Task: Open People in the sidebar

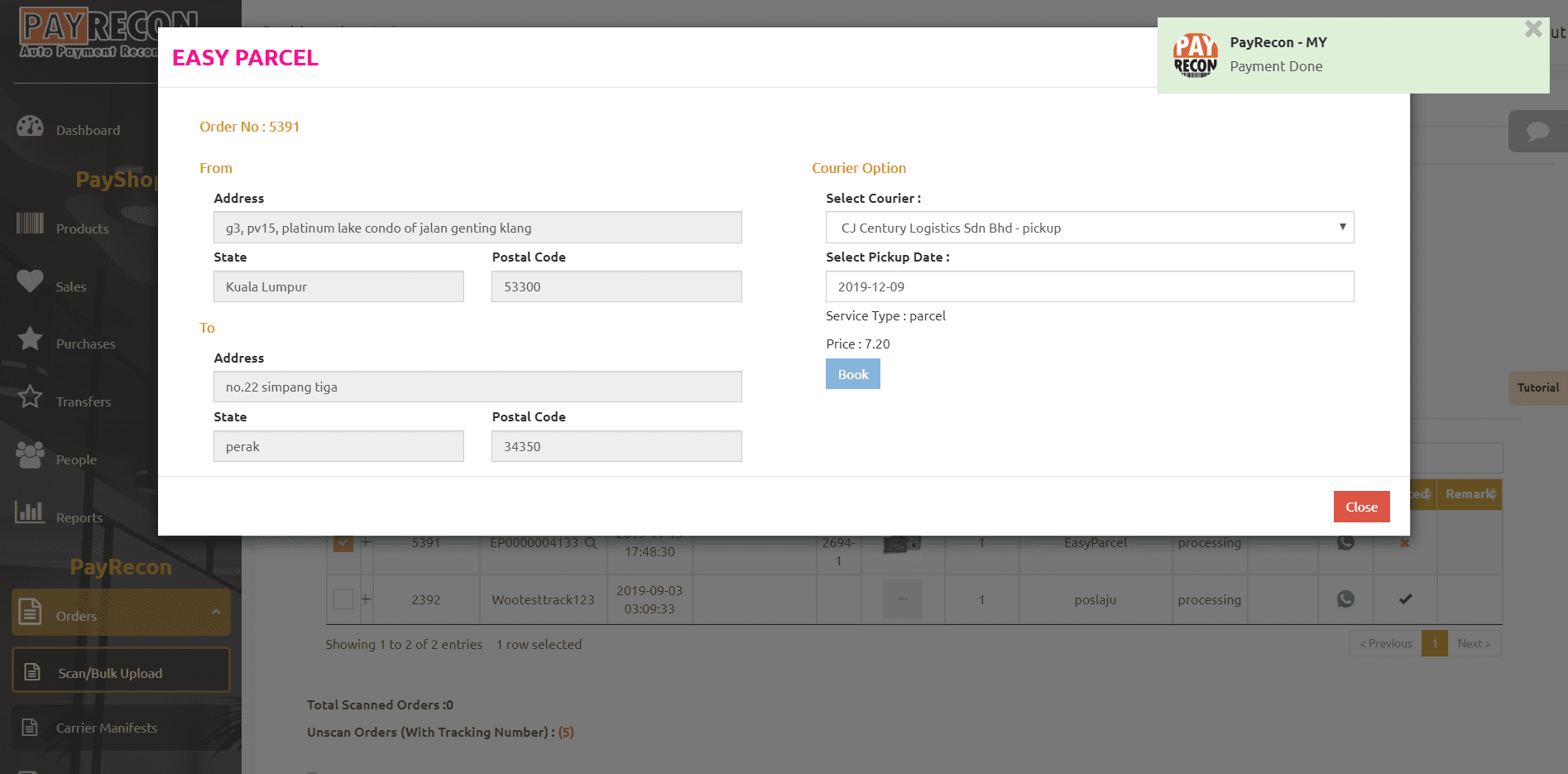Action: coord(76,459)
